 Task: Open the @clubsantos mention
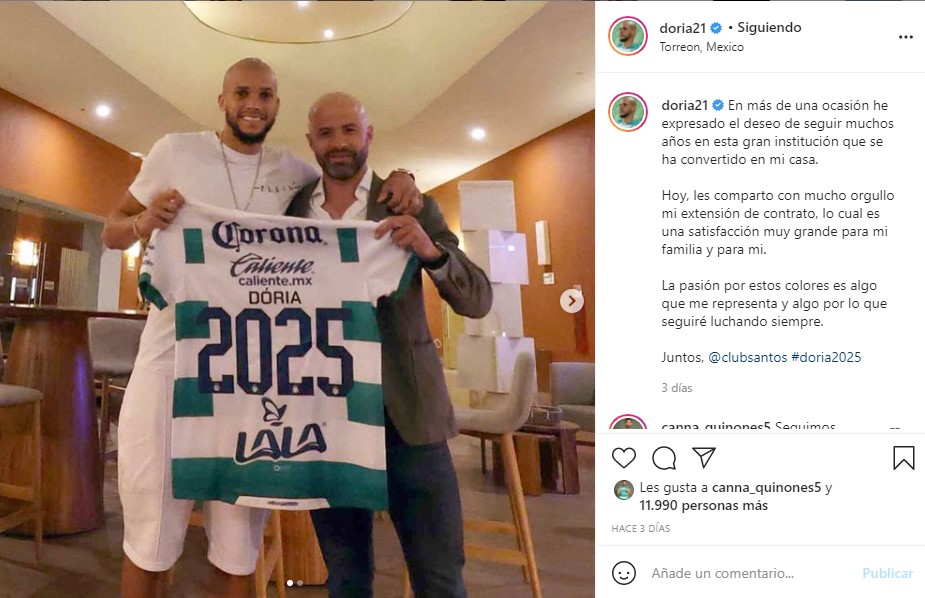tap(747, 357)
